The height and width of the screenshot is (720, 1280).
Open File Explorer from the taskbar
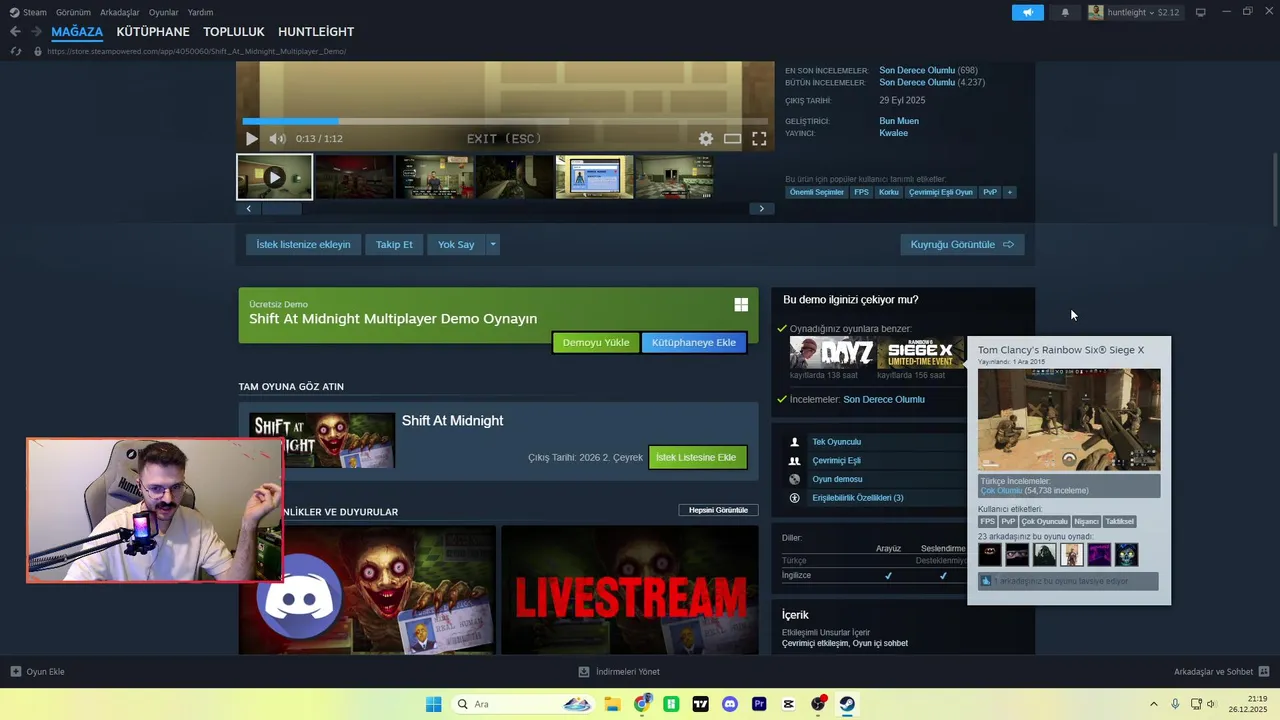[x=612, y=704]
